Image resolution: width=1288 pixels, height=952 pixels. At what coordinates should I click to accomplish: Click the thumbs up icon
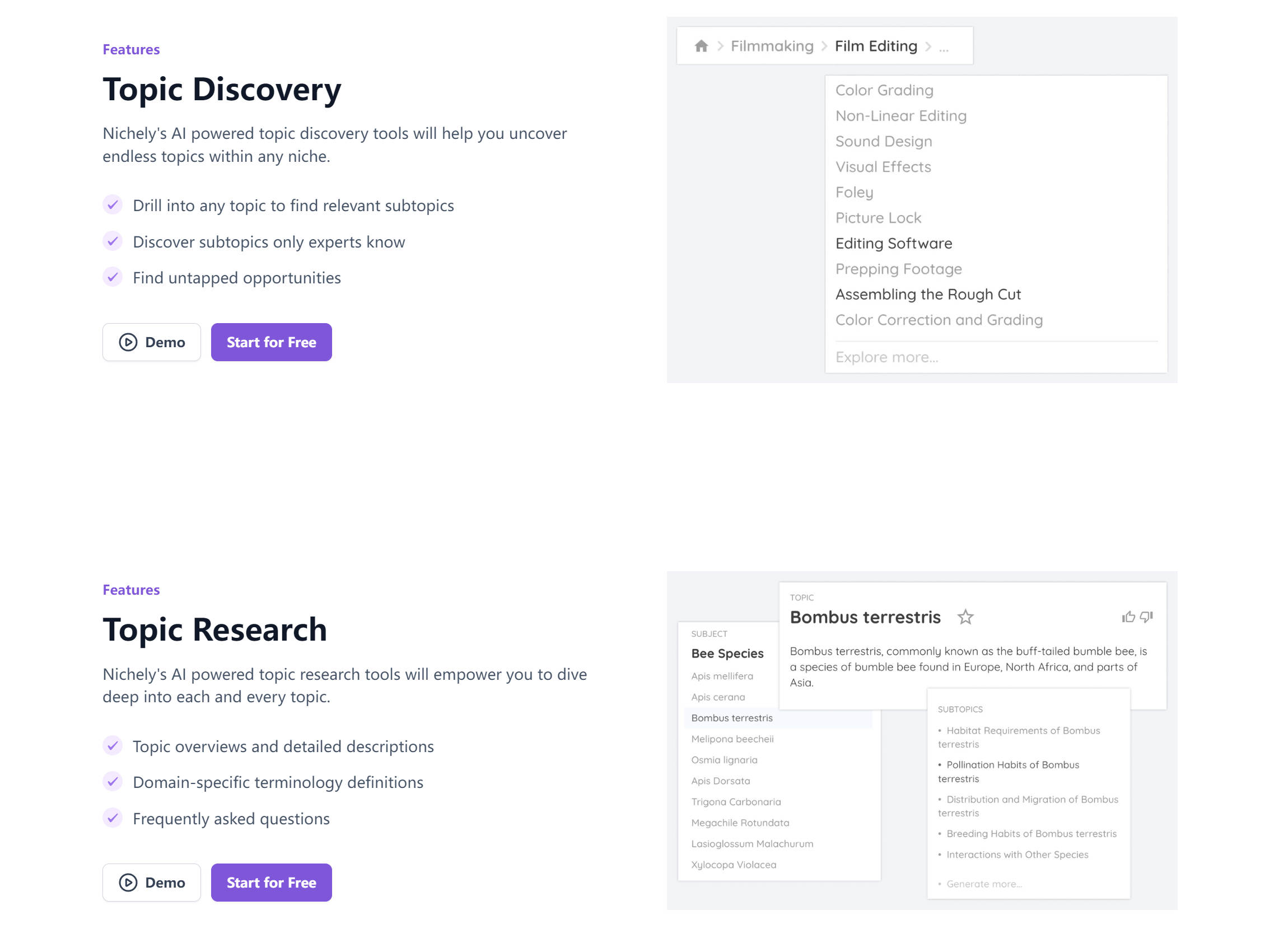pos(1128,617)
